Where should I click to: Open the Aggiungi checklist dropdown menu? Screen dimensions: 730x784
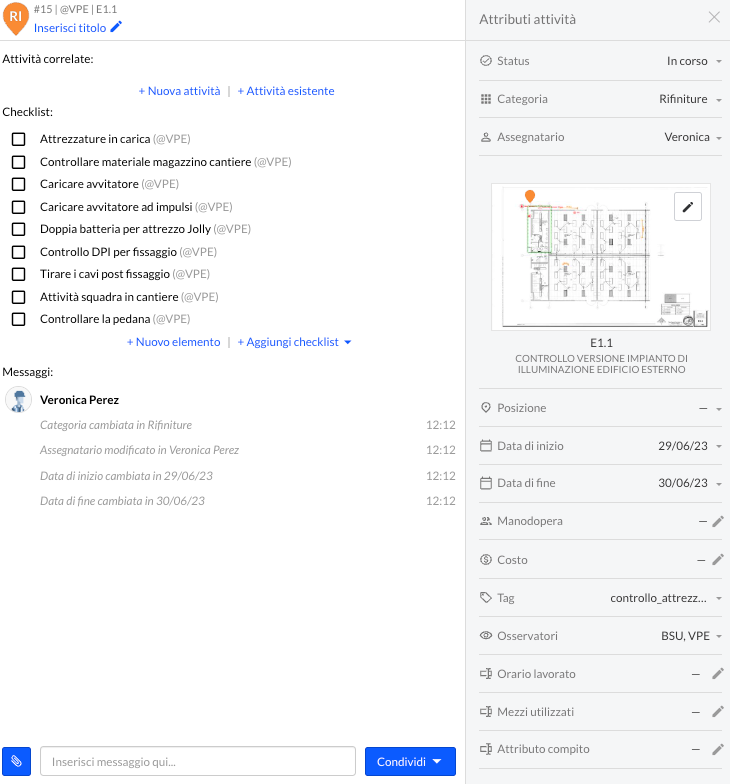pyautogui.click(x=295, y=342)
